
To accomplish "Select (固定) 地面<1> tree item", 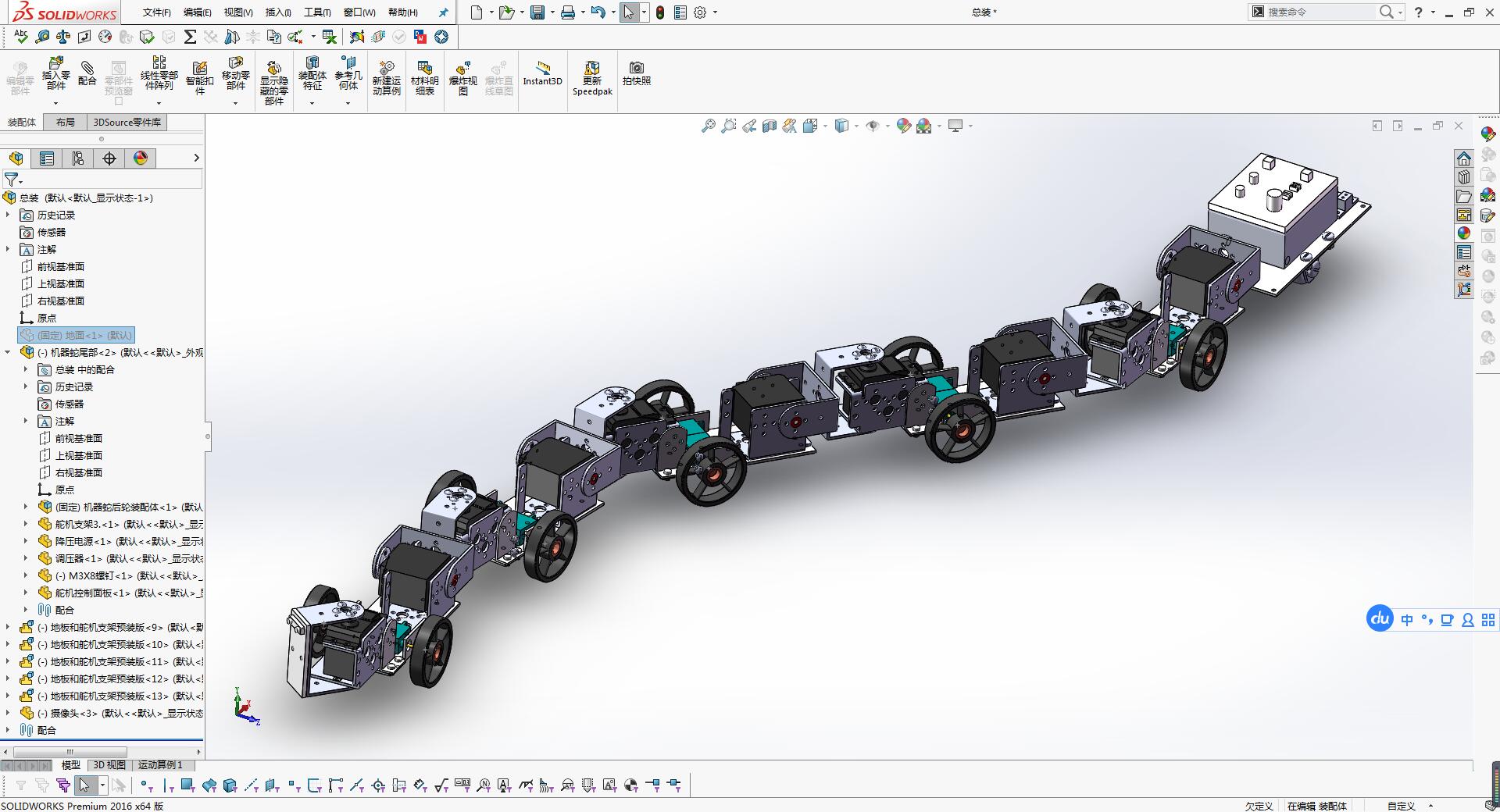I will [x=77, y=335].
